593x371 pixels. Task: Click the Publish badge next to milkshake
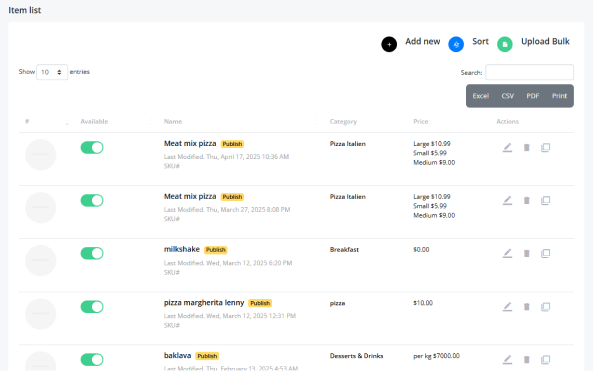216,250
